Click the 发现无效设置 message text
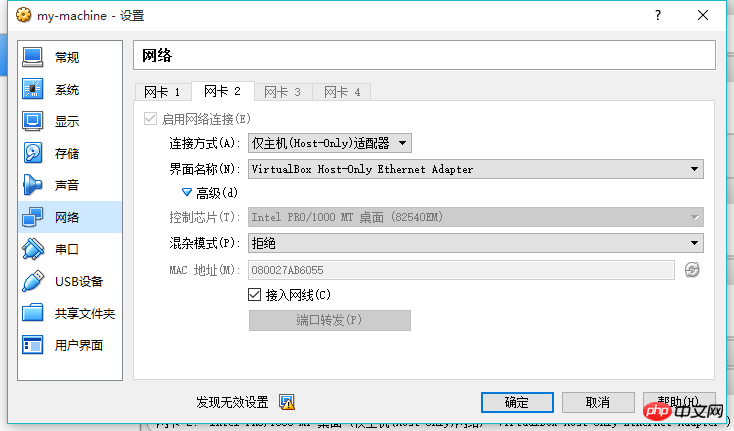Screen dimensions: 734x431 coord(232,402)
